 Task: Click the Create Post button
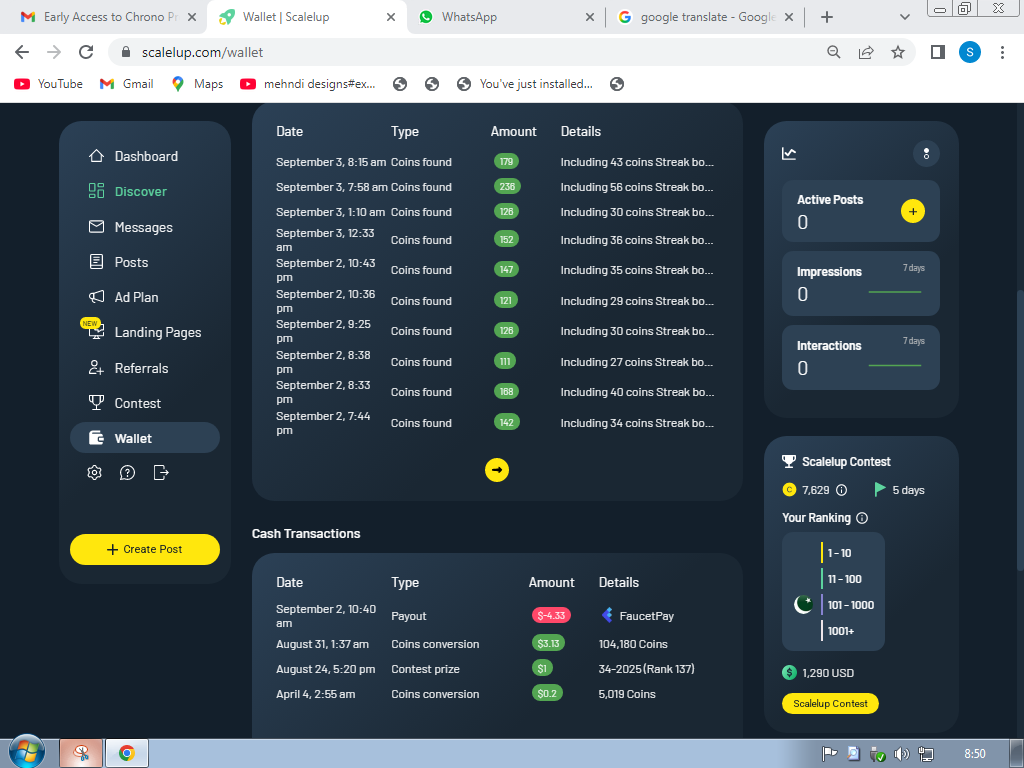(x=145, y=549)
